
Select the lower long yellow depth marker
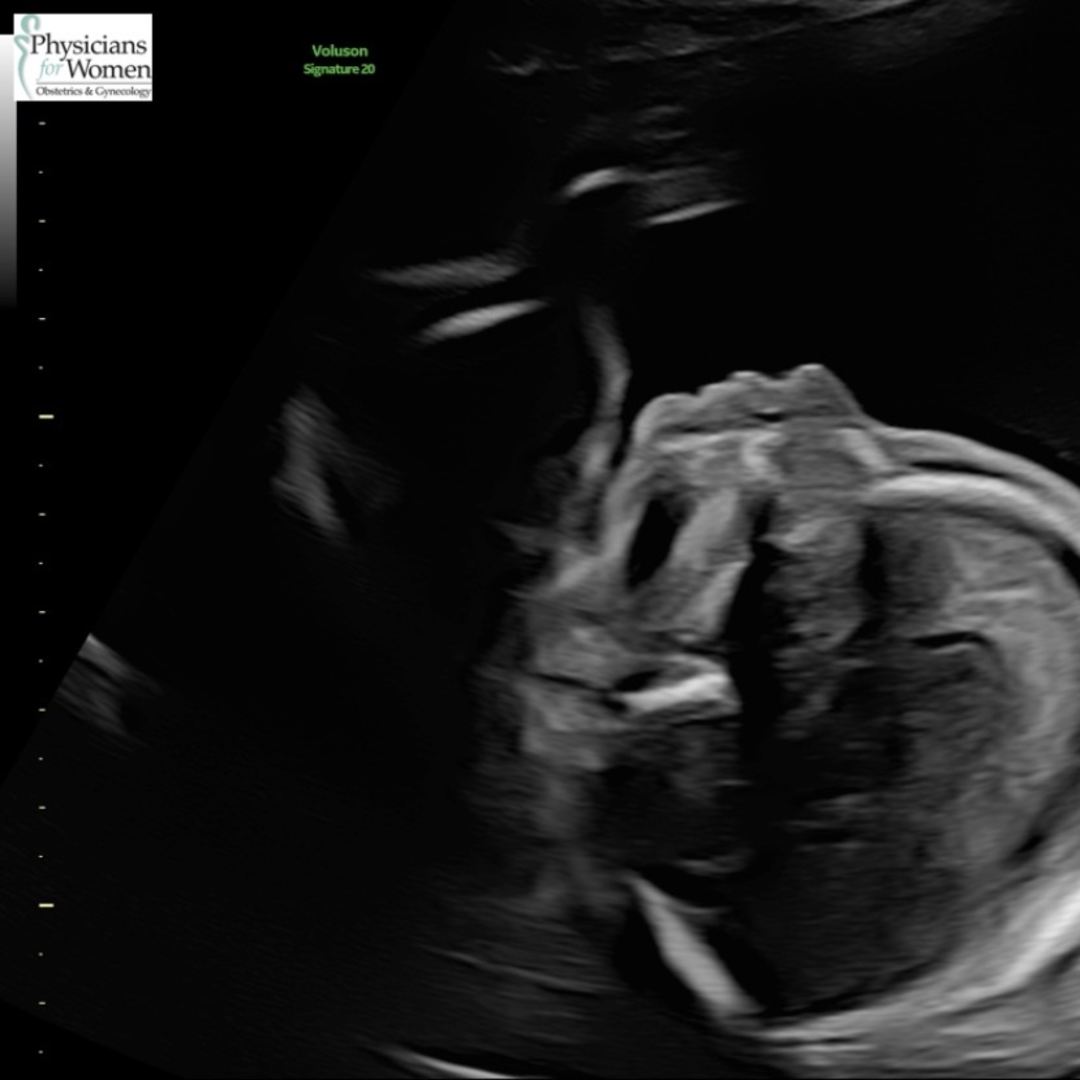pyautogui.click(x=45, y=905)
